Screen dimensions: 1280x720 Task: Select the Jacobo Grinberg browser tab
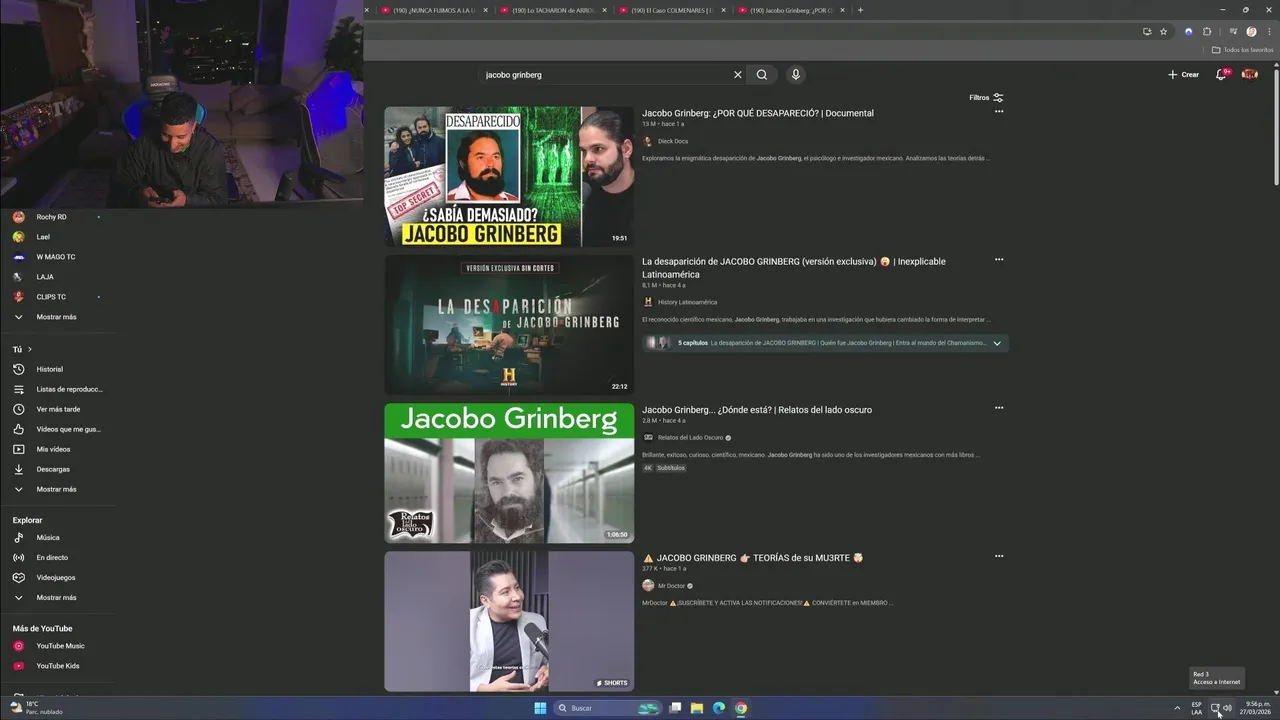point(790,10)
